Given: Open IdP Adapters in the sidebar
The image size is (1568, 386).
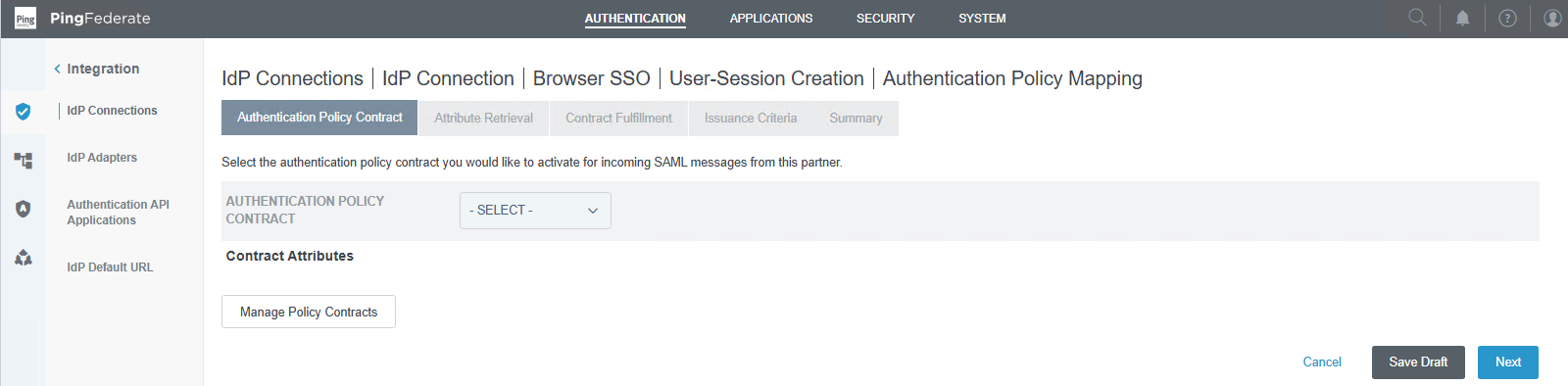Looking at the screenshot, I should (102, 158).
